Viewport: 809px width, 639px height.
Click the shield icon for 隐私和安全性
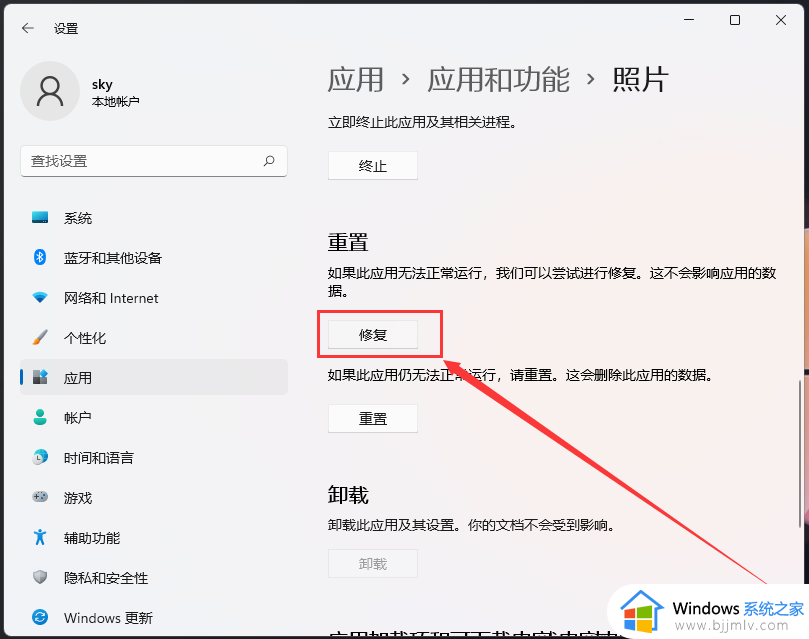point(40,577)
